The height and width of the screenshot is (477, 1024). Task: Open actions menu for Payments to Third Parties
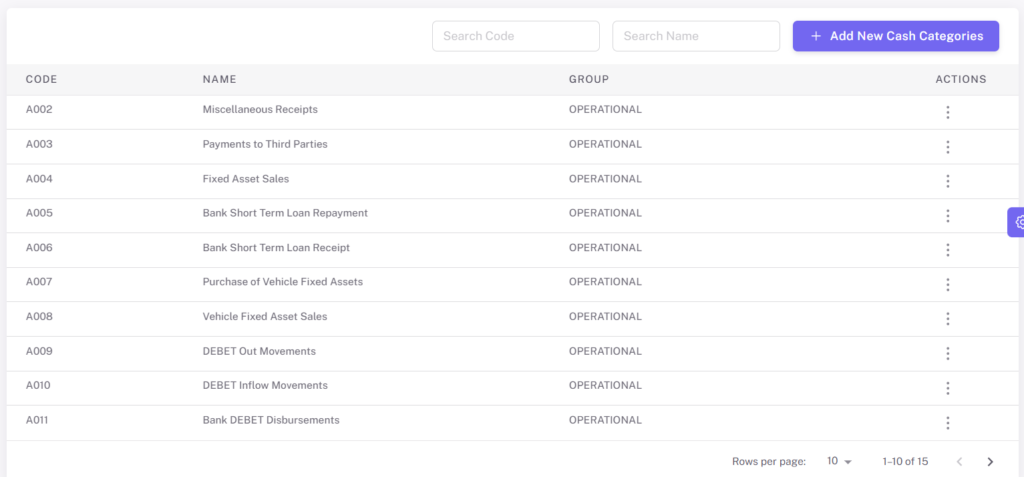click(948, 147)
